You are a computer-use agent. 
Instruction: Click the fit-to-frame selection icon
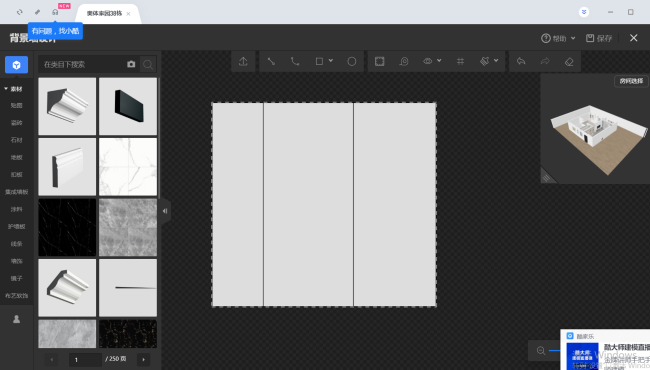coord(379,61)
